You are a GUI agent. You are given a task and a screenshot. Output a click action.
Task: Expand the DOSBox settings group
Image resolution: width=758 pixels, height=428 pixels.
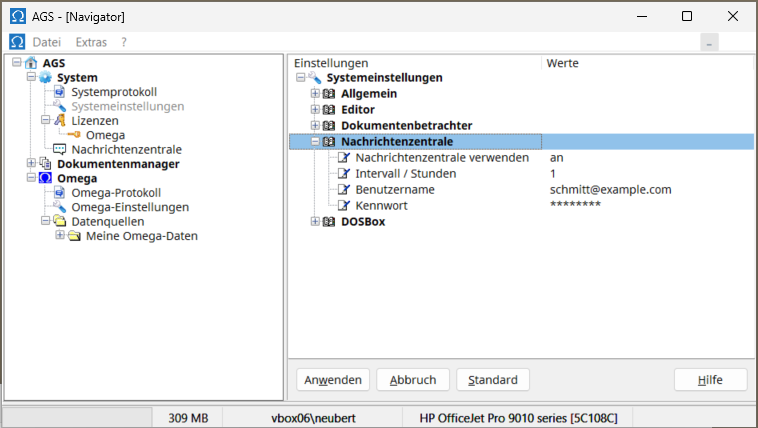click(x=314, y=222)
